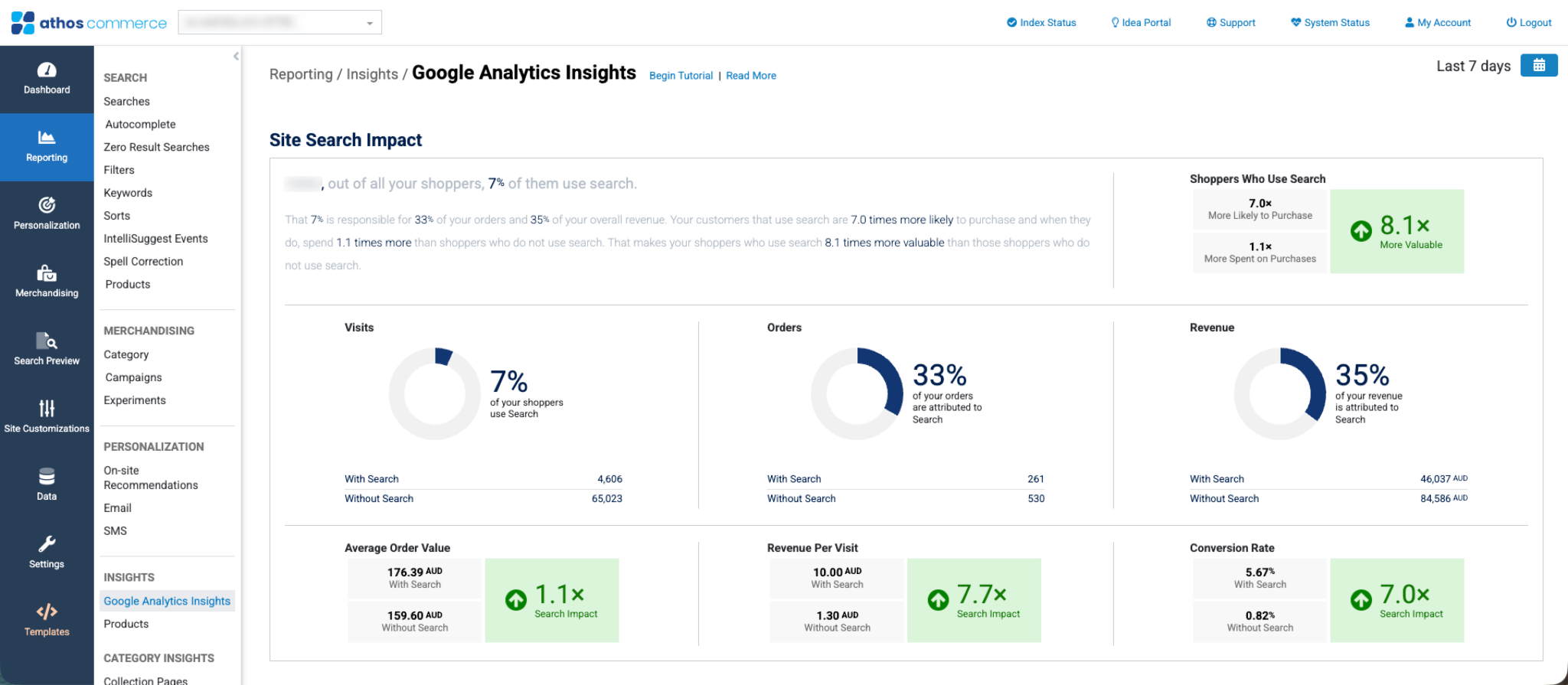This screenshot has height=685, width=1568.
Task: Open the Merchandising icon
Action: [x=47, y=273]
